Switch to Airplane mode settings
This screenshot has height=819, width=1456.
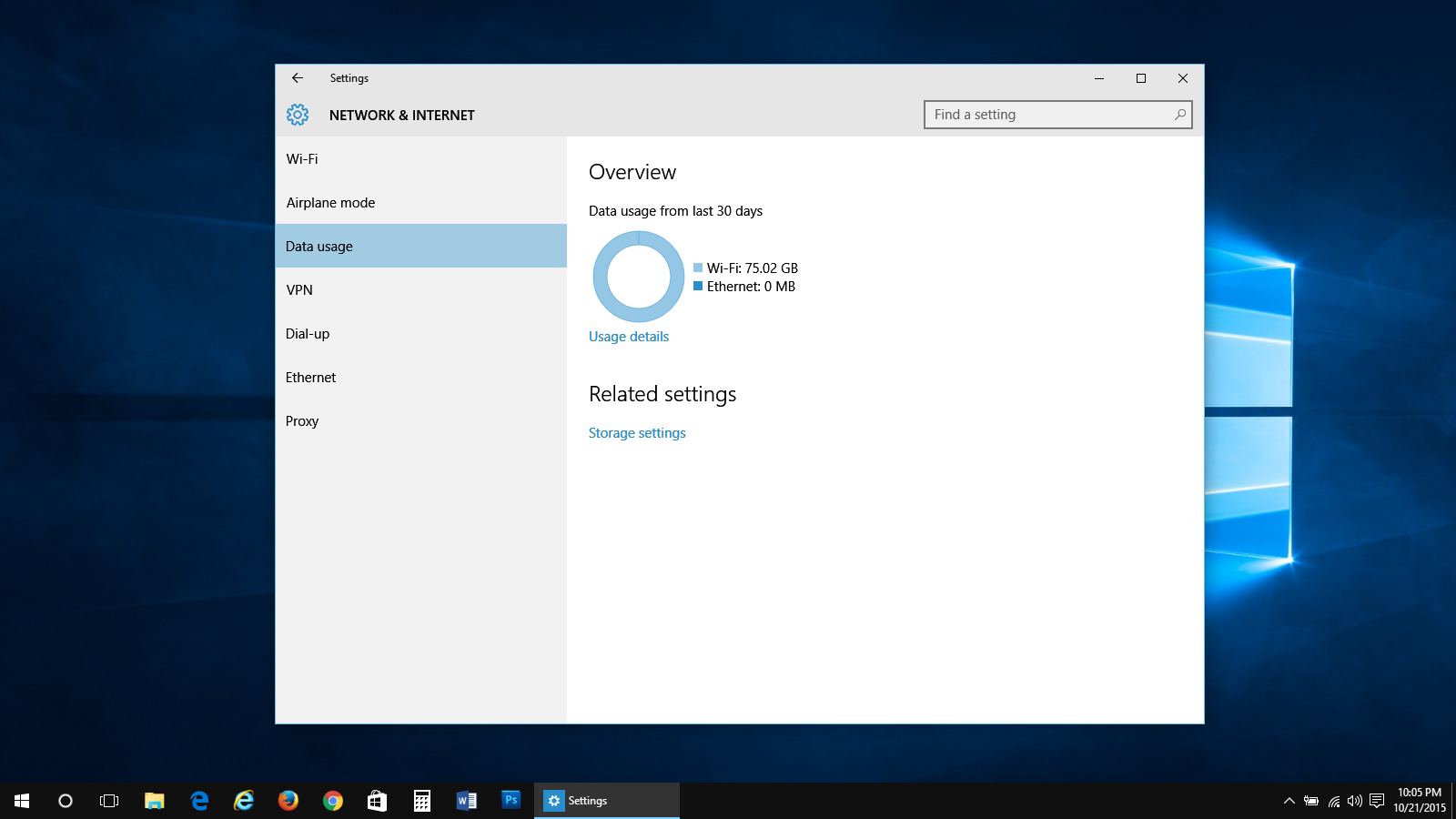coord(330,203)
